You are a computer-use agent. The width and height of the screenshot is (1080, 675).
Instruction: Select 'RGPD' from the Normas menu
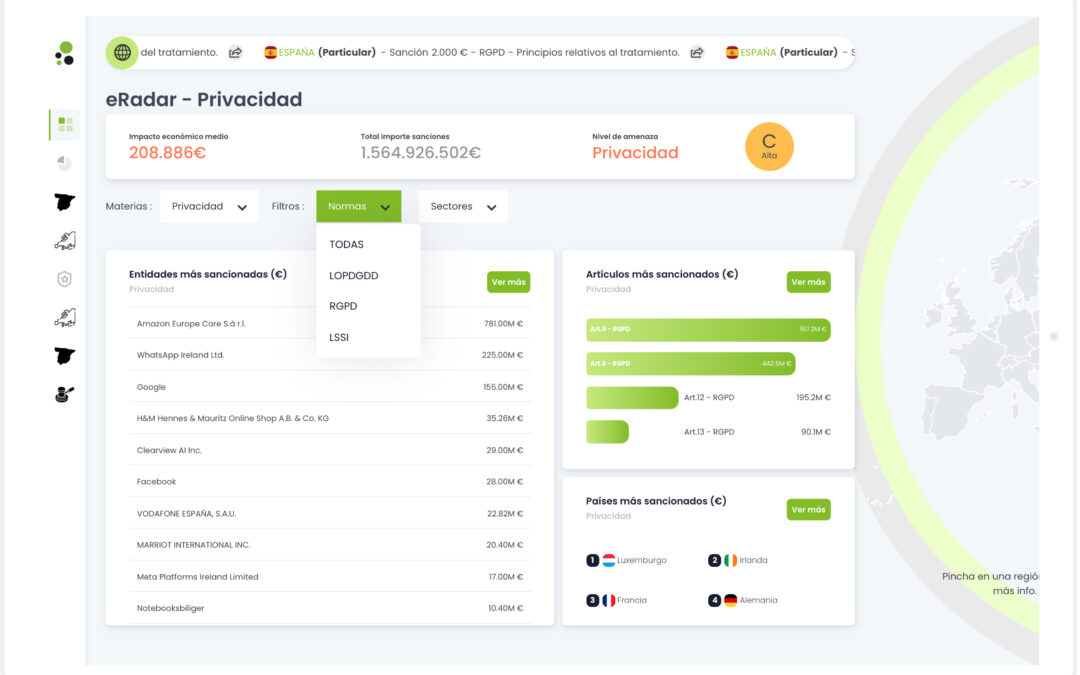(343, 306)
